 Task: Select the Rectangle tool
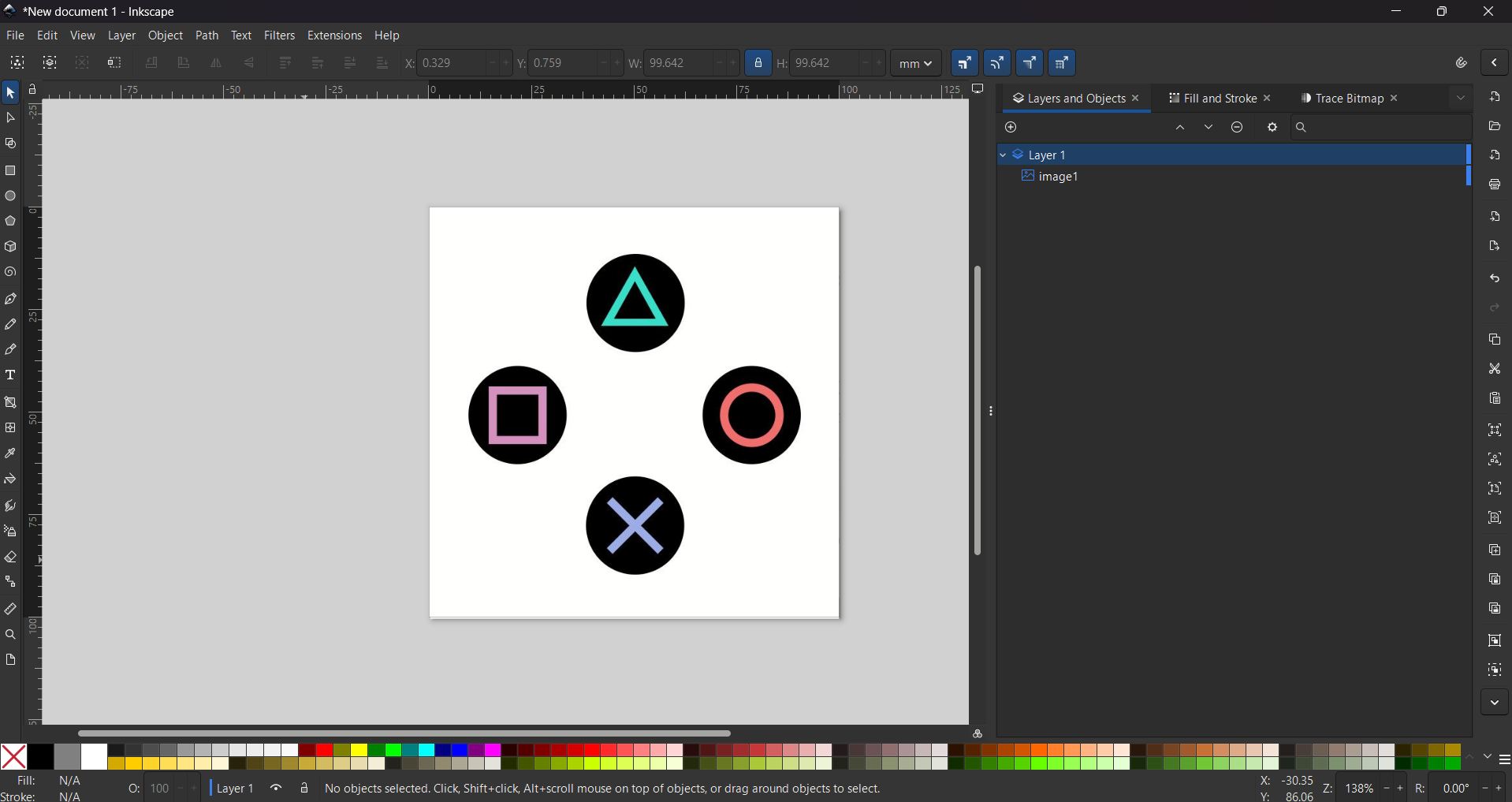click(x=10, y=170)
